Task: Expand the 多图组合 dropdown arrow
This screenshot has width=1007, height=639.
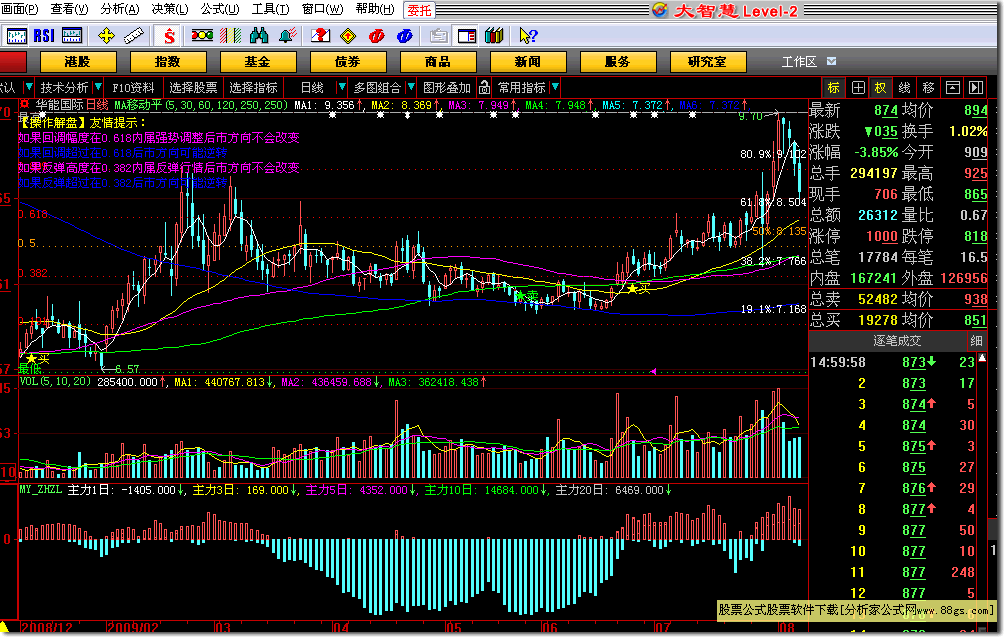Action: tap(411, 87)
